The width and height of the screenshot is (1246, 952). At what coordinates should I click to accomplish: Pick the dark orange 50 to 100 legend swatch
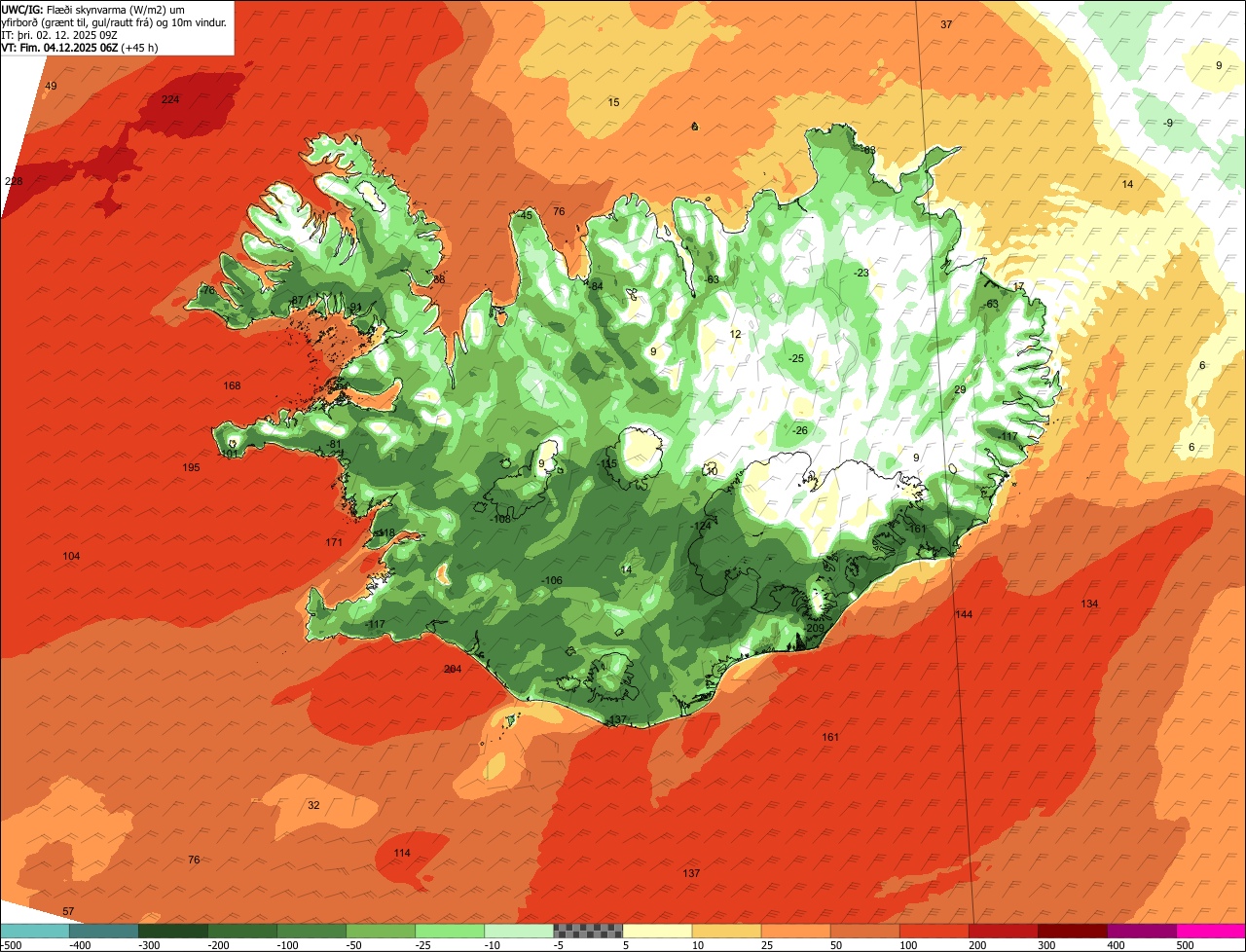point(864,931)
